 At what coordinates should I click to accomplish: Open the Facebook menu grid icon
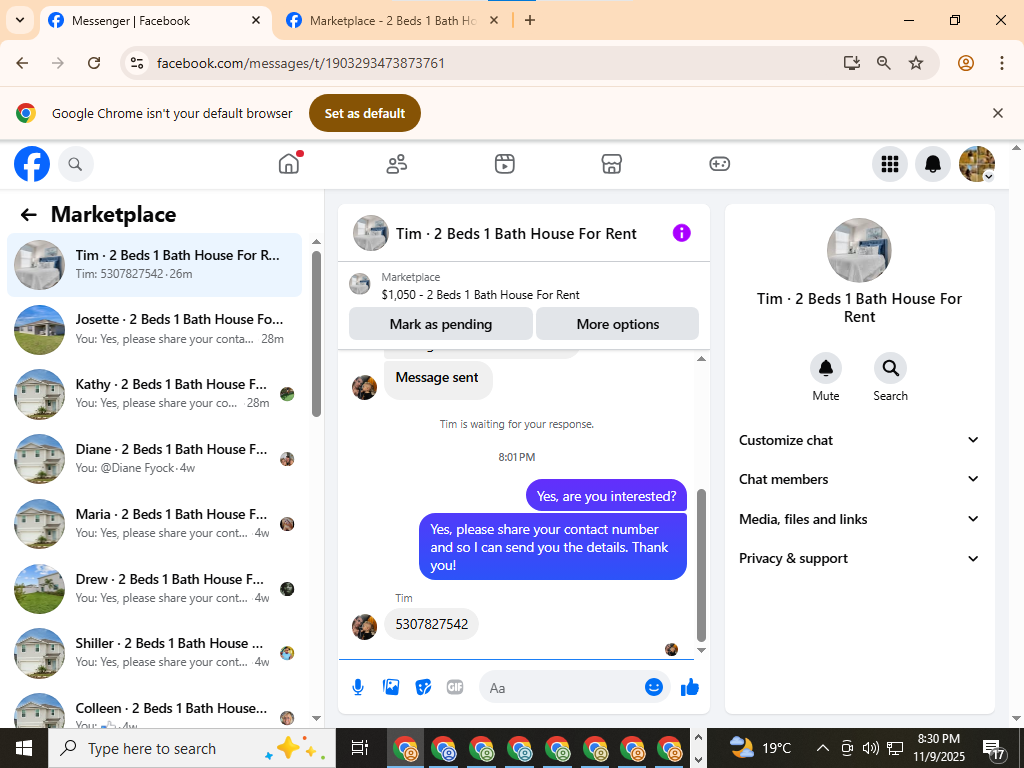[889, 164]
